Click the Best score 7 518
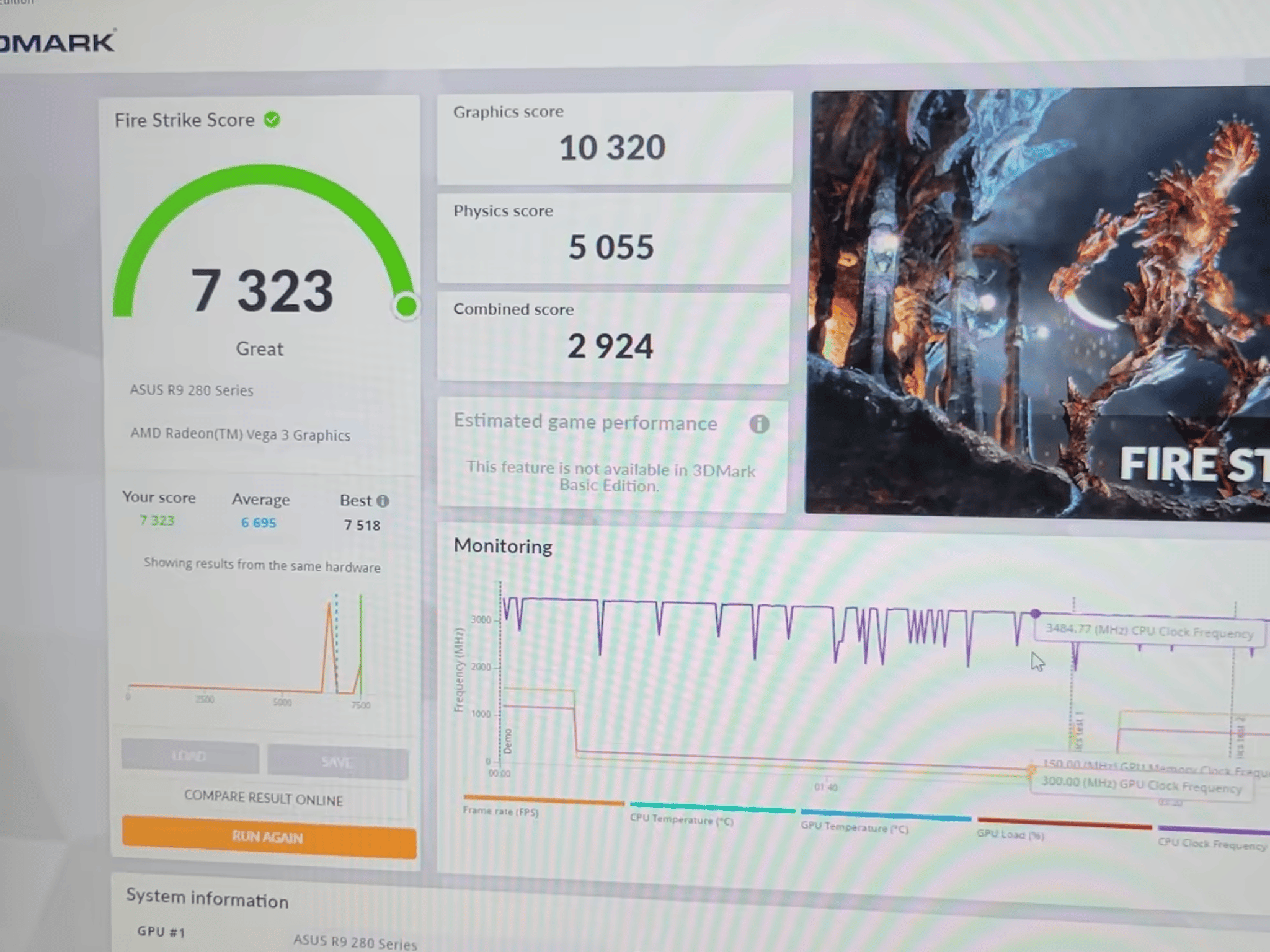 pyautogui.click(x=362, y=525)
